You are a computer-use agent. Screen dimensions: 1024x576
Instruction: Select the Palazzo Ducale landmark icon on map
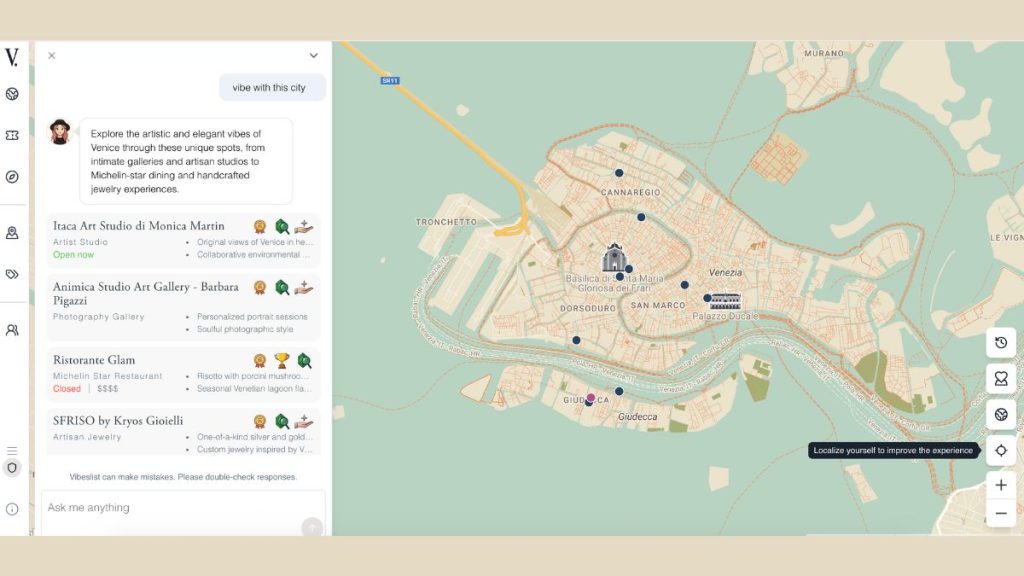pos(725,301)
